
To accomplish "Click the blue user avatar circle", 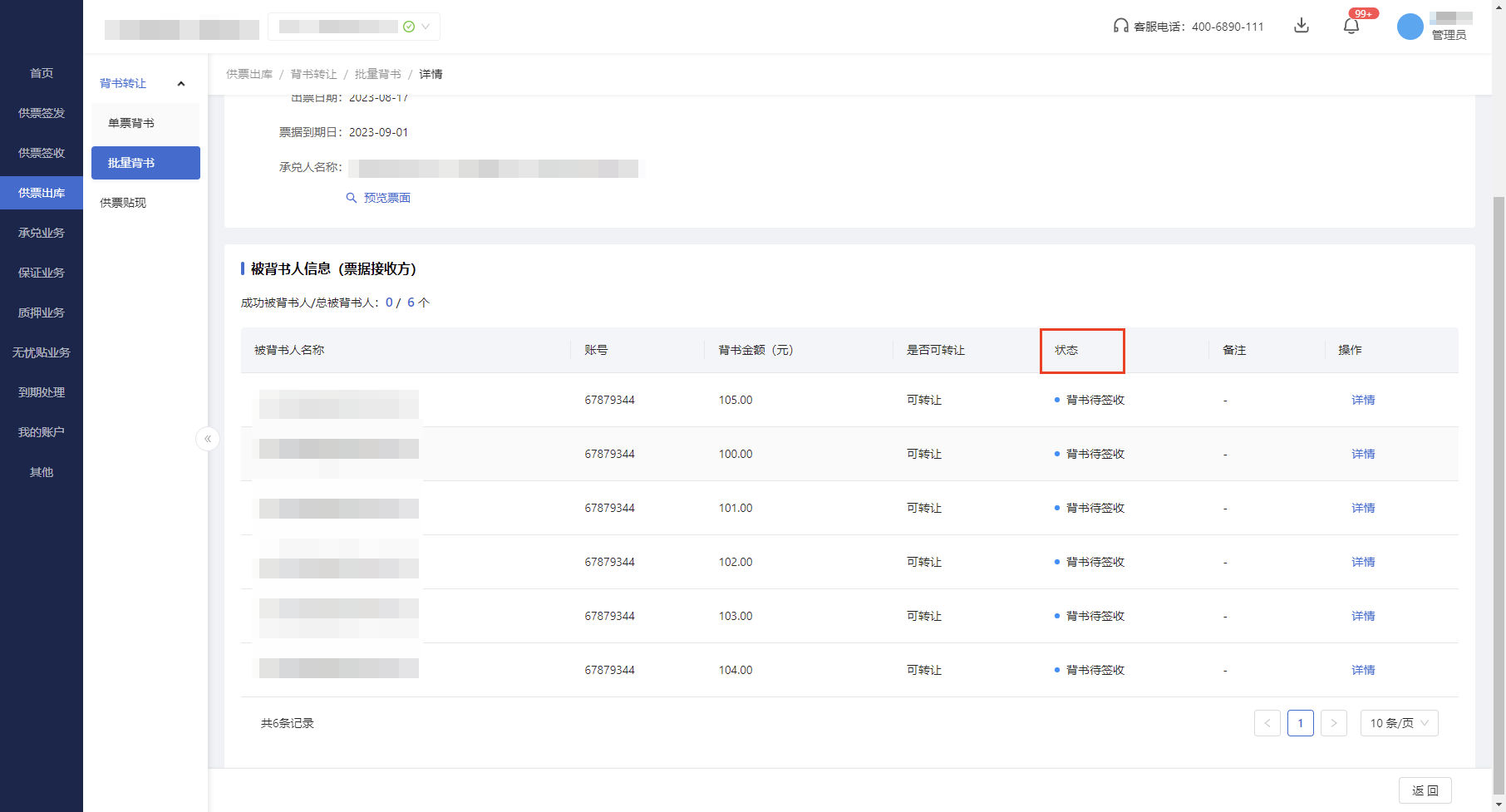I will 1410,27.
